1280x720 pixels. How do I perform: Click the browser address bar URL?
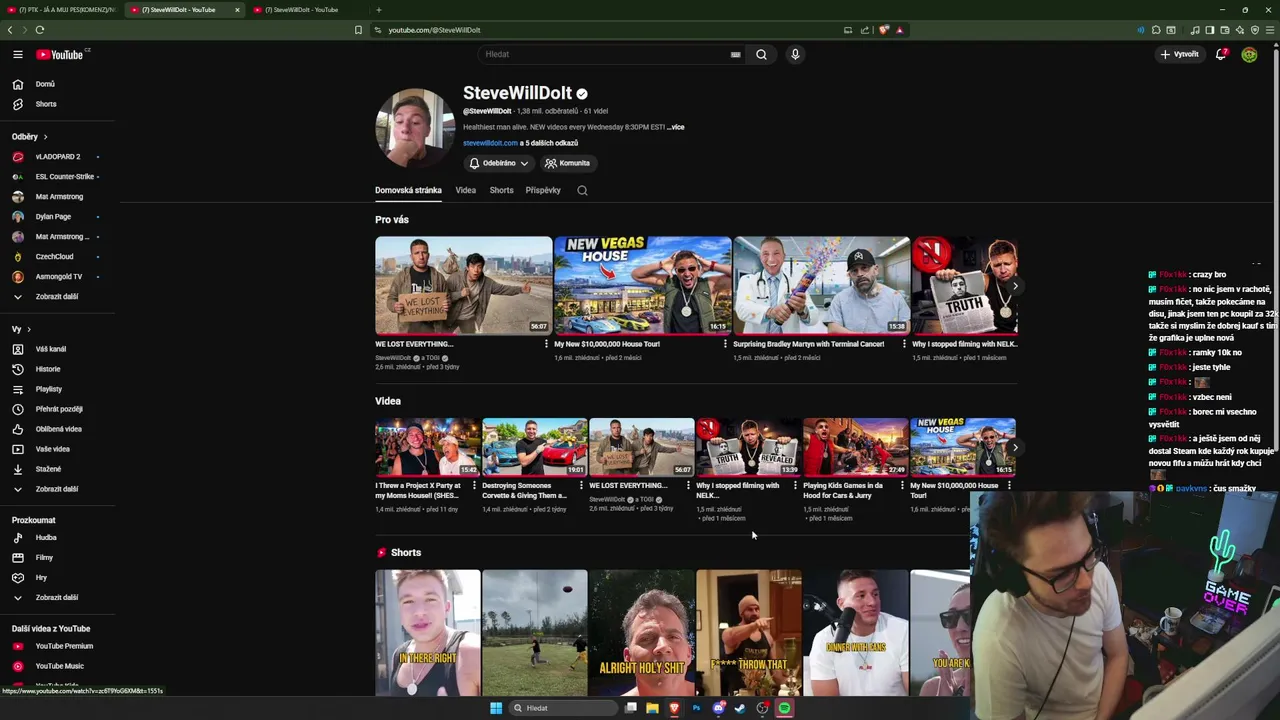[434, 30]
